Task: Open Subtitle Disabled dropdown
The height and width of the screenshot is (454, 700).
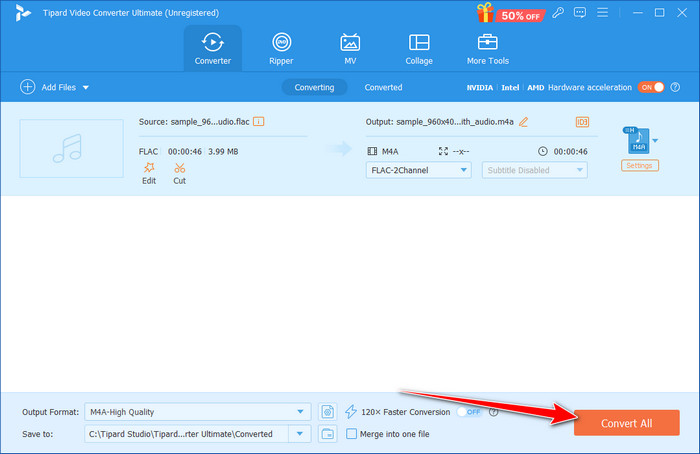Action: 534,170
